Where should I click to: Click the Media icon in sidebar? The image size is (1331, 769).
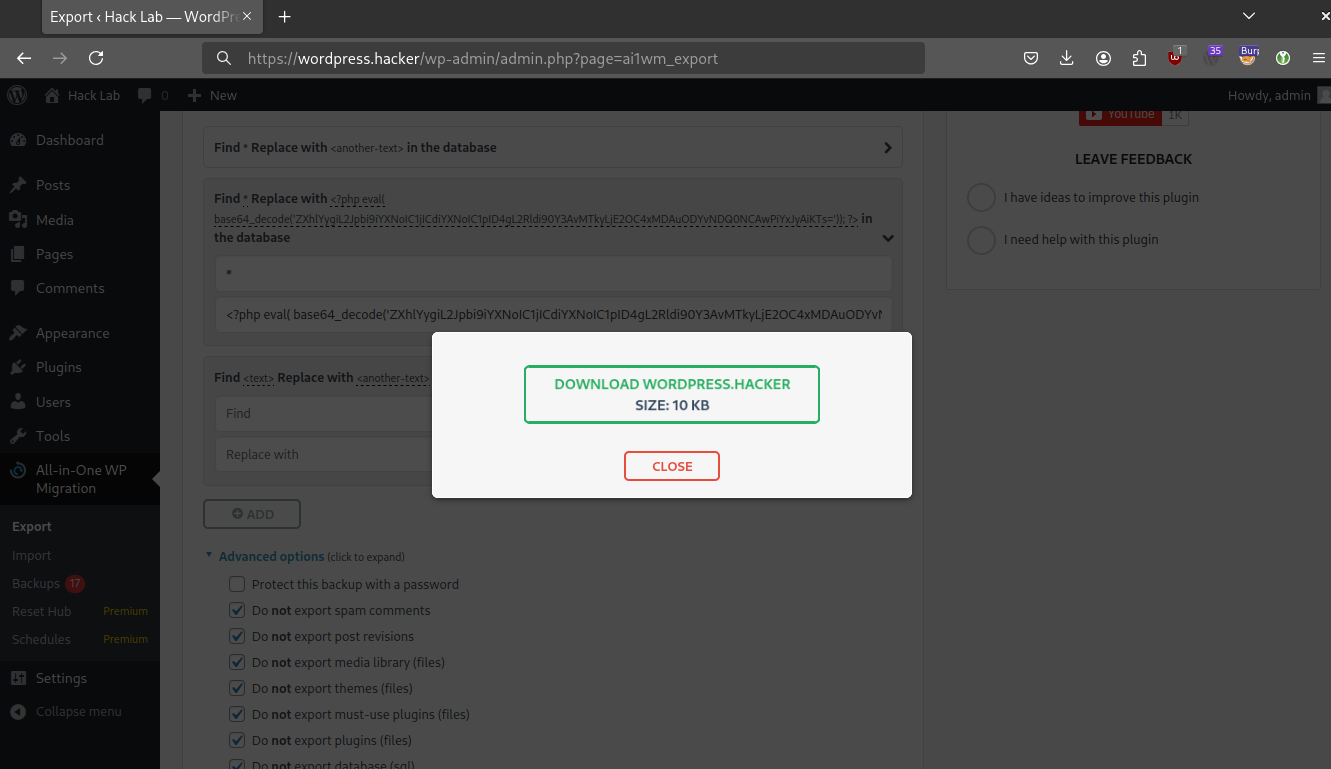tap(18, 220)
